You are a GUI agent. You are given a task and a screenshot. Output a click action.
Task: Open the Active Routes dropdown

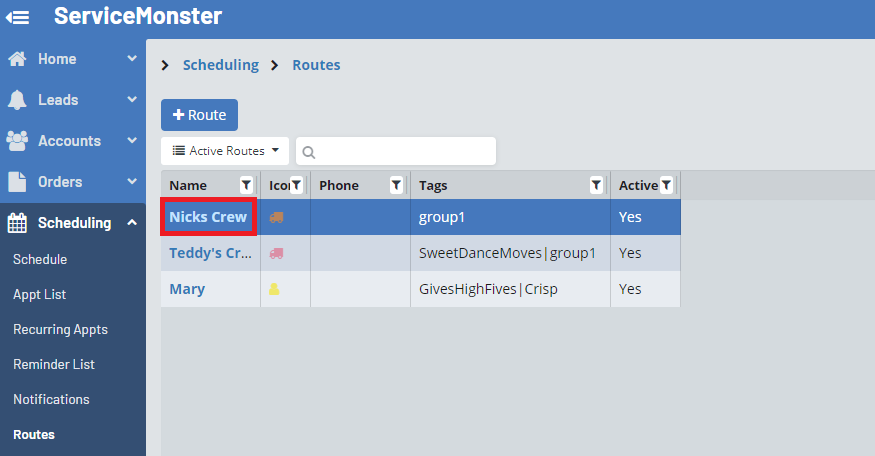225,151
